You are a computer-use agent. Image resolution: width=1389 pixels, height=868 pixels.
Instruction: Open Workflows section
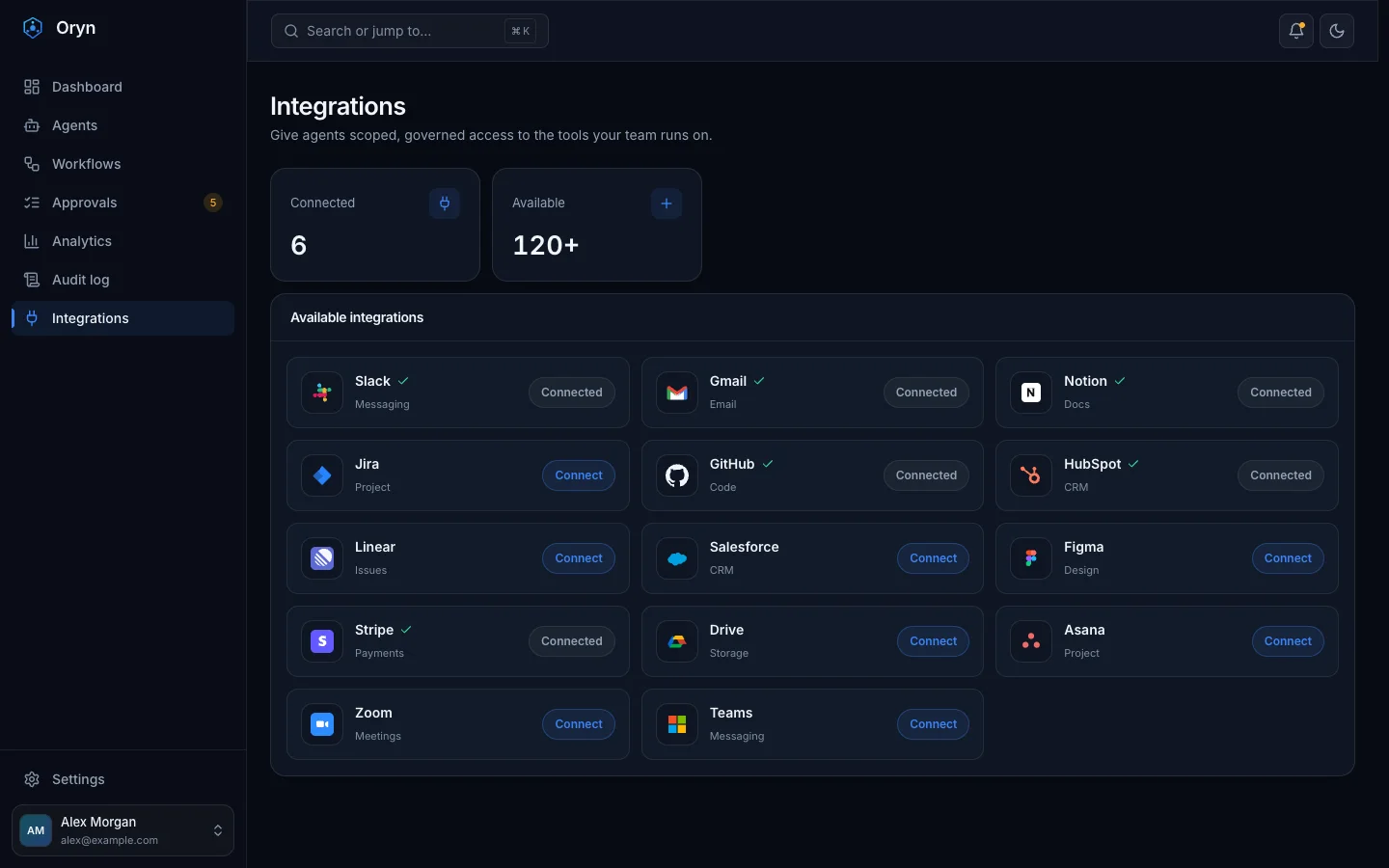point(123,164)
